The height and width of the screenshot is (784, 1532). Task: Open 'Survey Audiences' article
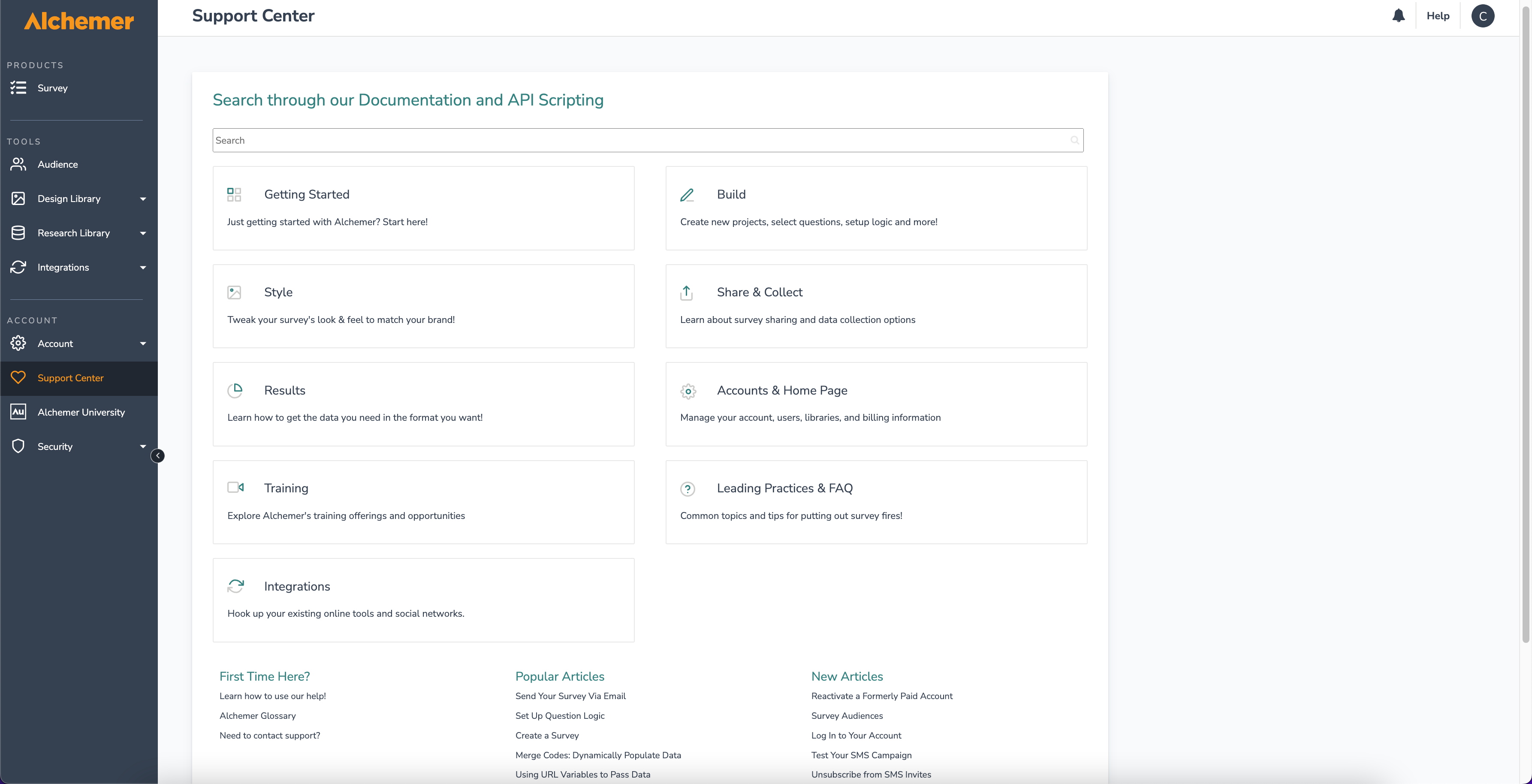847,716
